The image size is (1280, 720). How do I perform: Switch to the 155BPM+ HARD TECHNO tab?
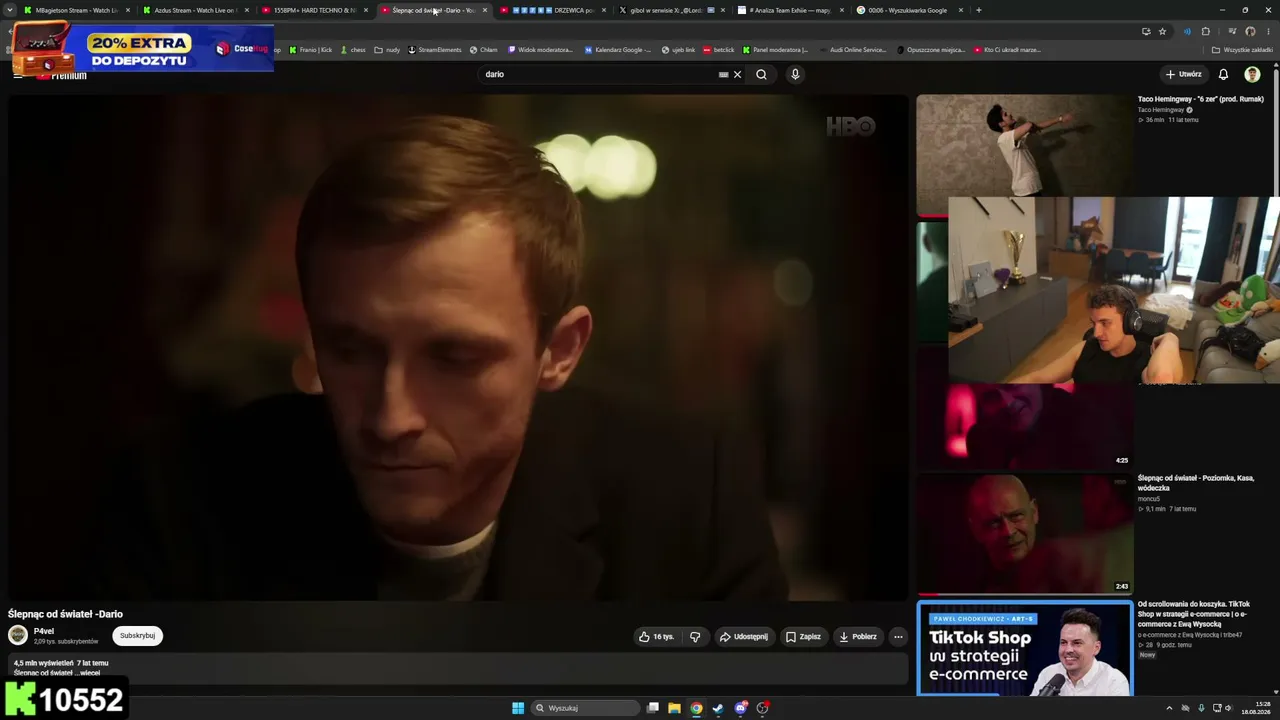pos(315,10)
